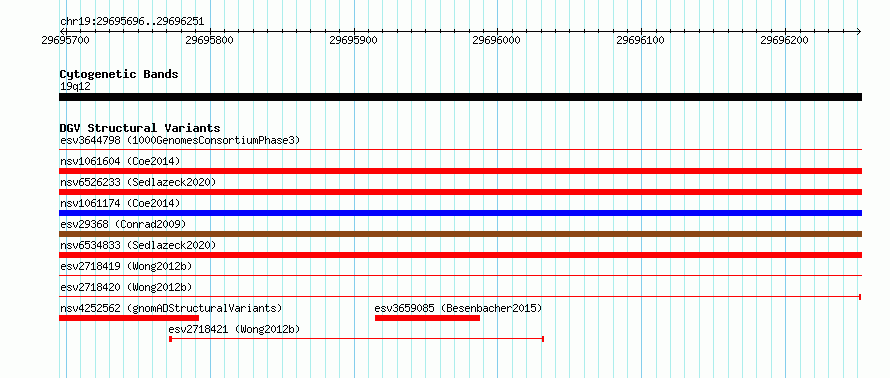Click the red bar under nsv6534833

[460, 255]
